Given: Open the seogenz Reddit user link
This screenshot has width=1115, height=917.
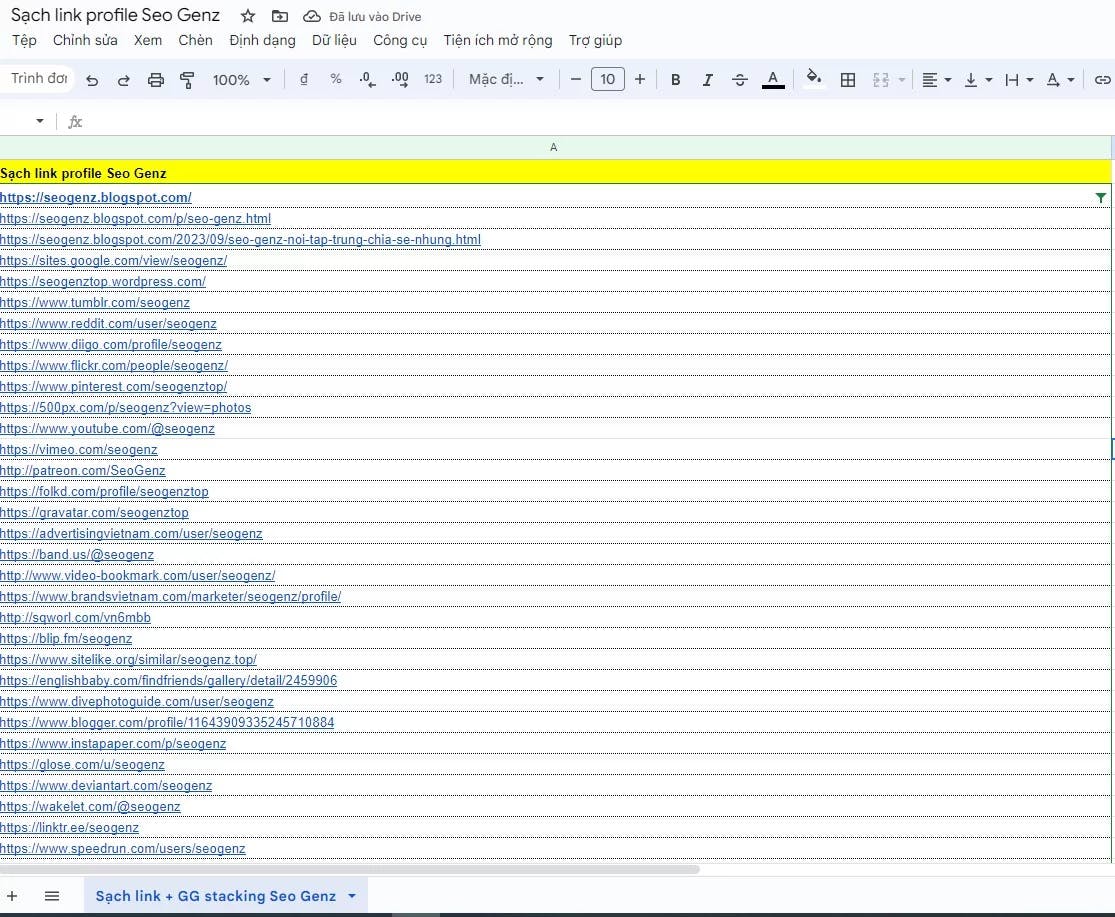Looking at the screenshot, I should (x=108, y=324).
